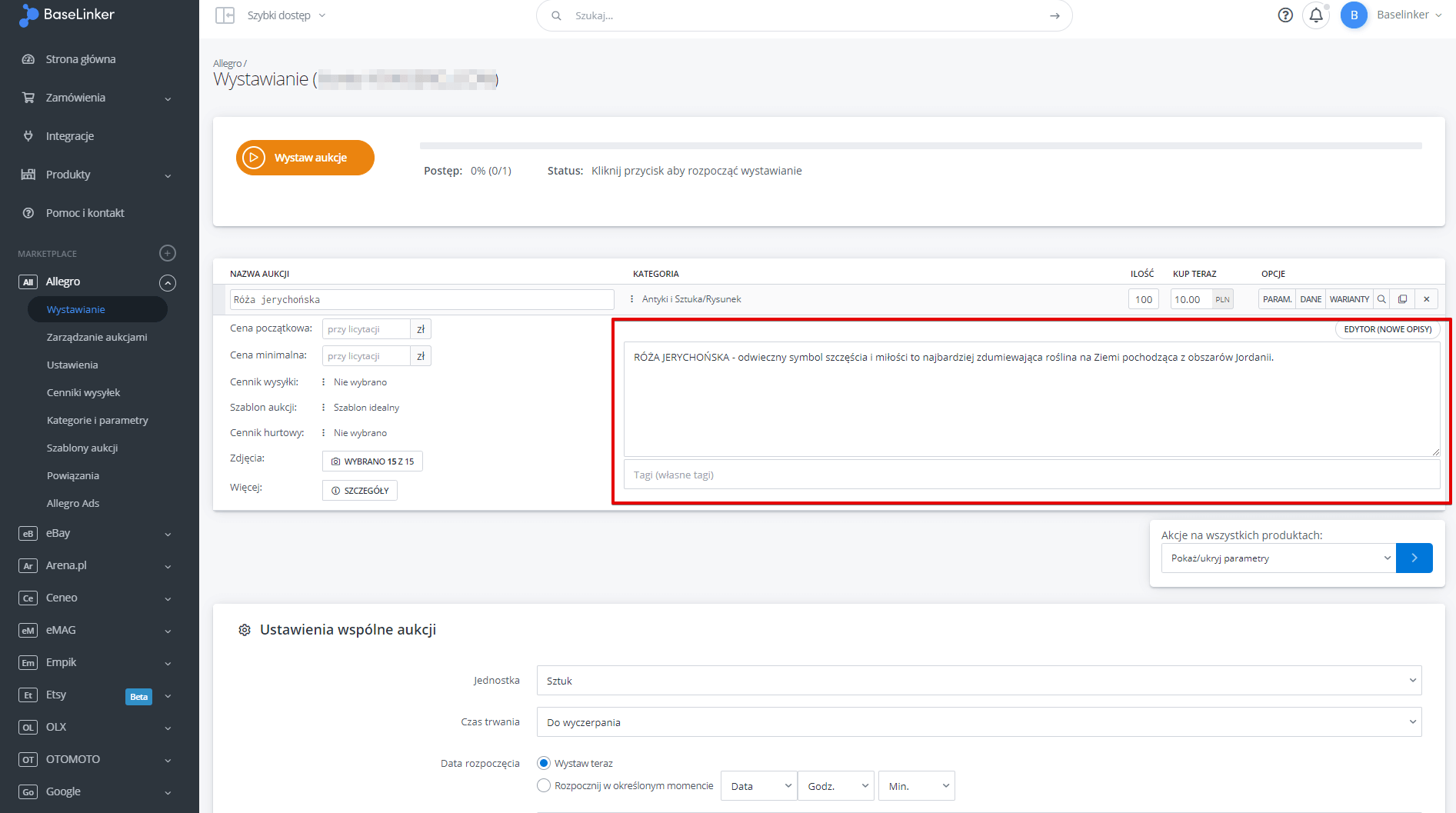Click the listing progress bar
Screen dimensions: 1456x813
[x=921, y=145]
